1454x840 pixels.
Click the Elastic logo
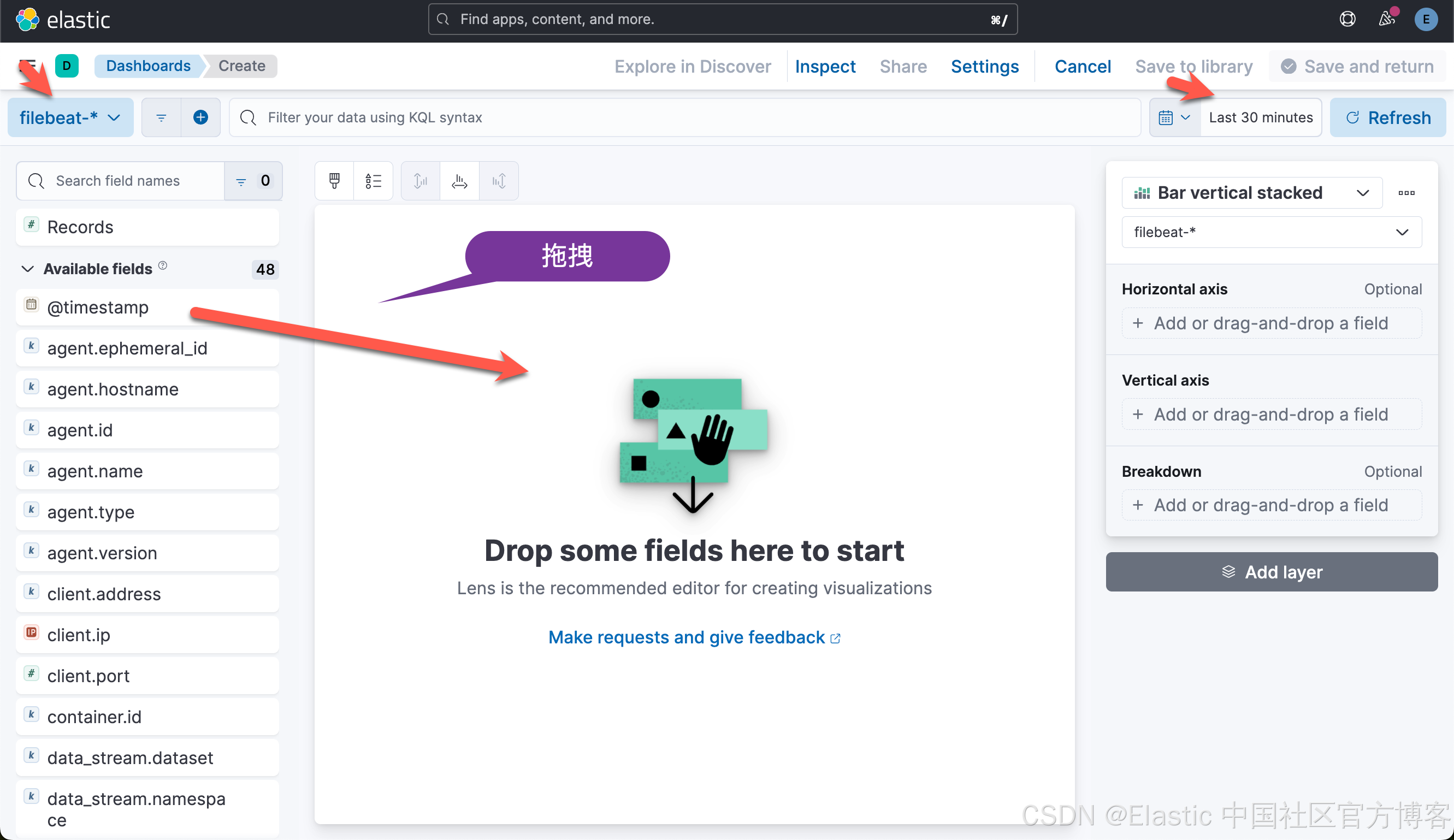tap(62, 20)
